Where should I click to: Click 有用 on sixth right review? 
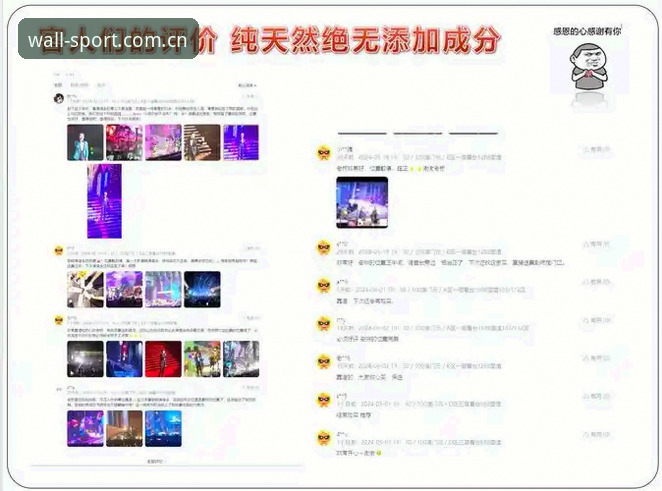click(x=597, y=396)
